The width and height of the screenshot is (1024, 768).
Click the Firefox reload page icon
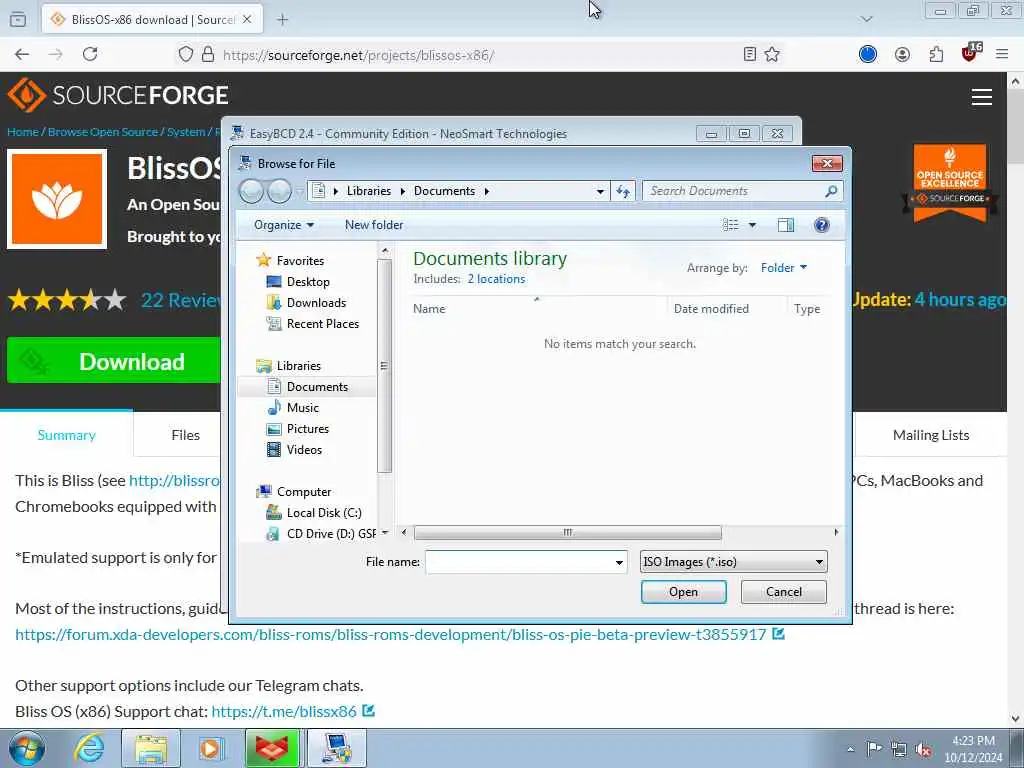90,54
